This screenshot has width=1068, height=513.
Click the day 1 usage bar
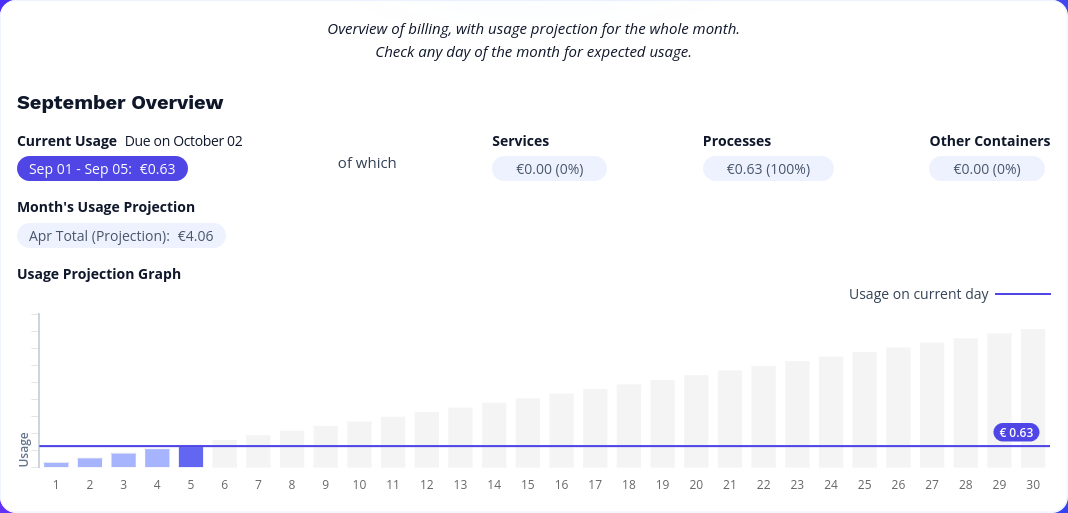click(x=56, y=464)
